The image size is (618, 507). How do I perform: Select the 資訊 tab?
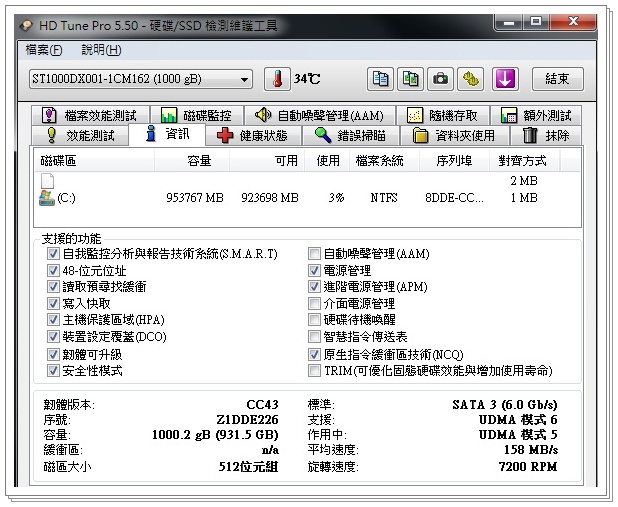167,134
